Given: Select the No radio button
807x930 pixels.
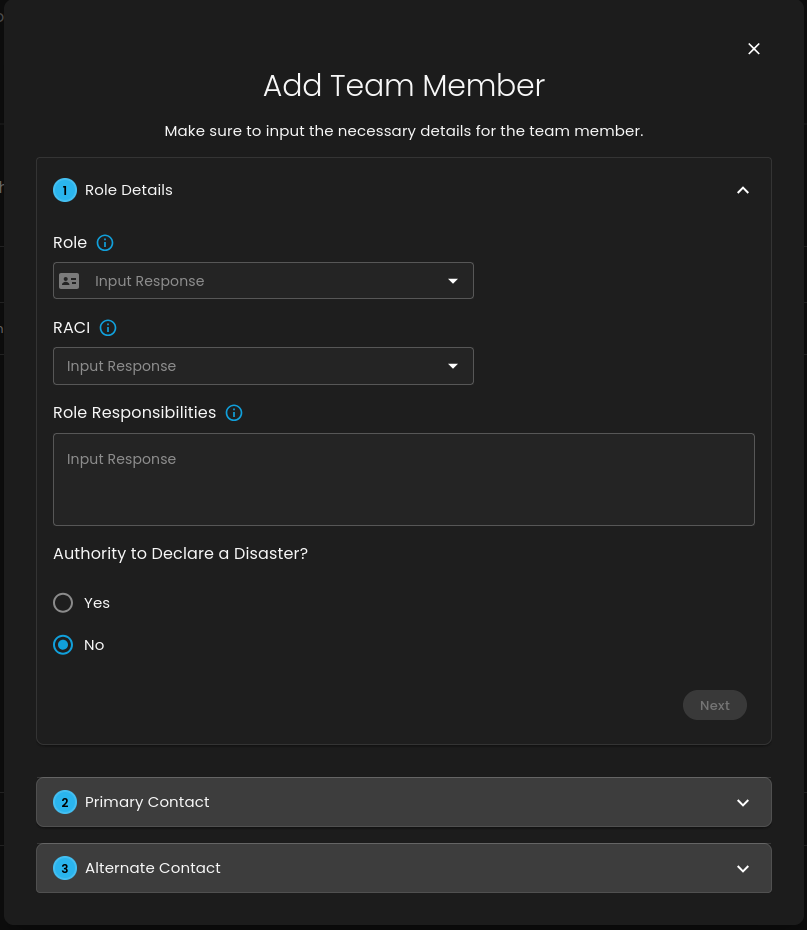Looking at the screenshot, I should point(63,645).
